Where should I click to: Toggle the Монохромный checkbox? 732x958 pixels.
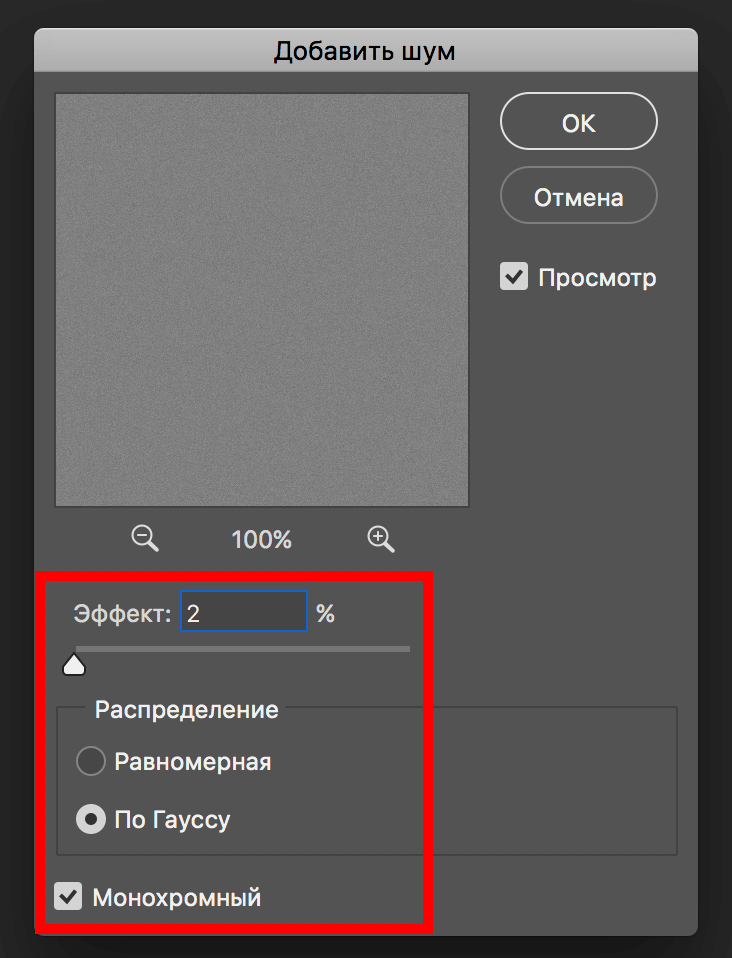[68, 897]
